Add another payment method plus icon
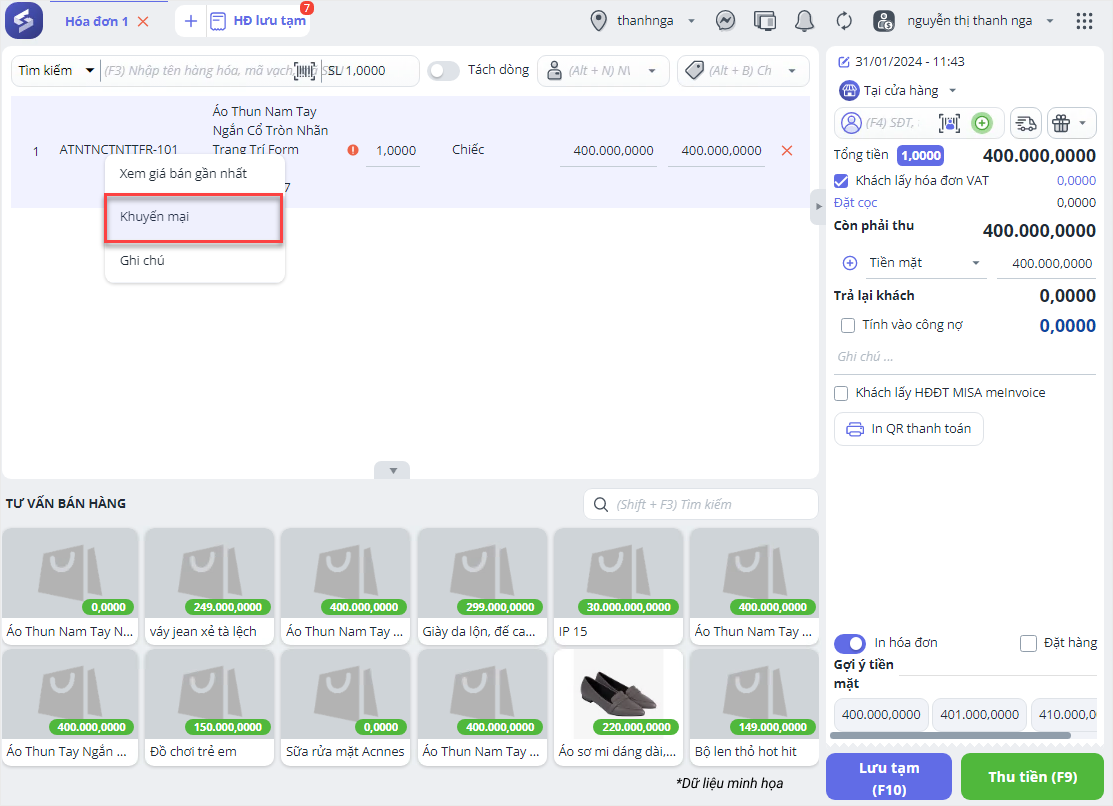This screenshot has width=1113, height=806. click(x=849, y=263)
